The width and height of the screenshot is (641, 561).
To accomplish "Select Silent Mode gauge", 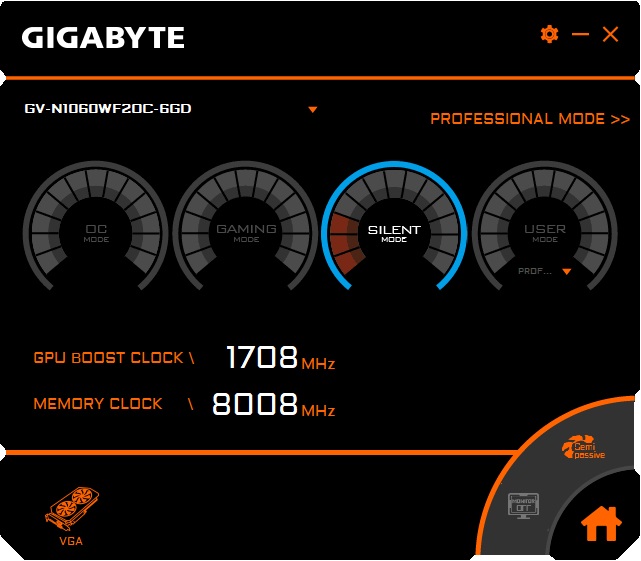I will point(394,226).
